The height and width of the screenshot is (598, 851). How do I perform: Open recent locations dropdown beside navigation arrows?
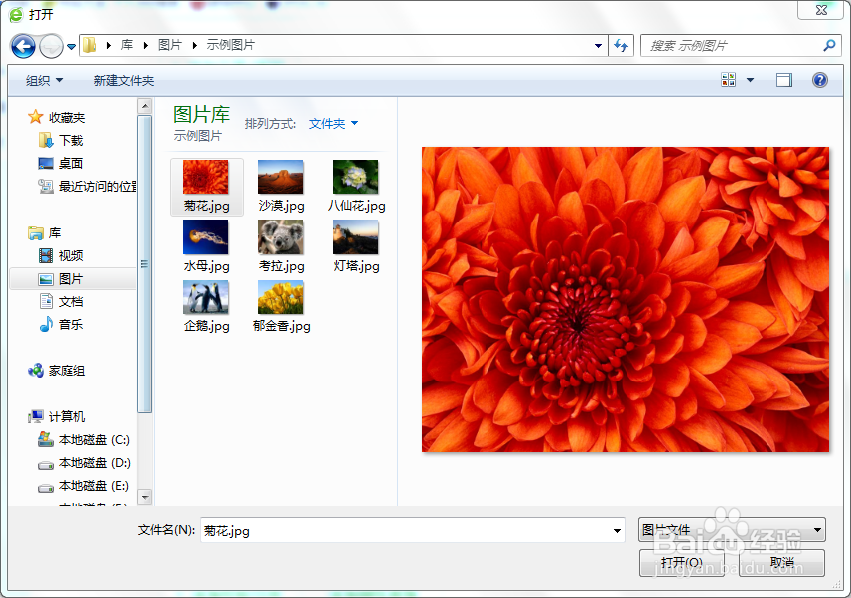[x=71, y=47]
